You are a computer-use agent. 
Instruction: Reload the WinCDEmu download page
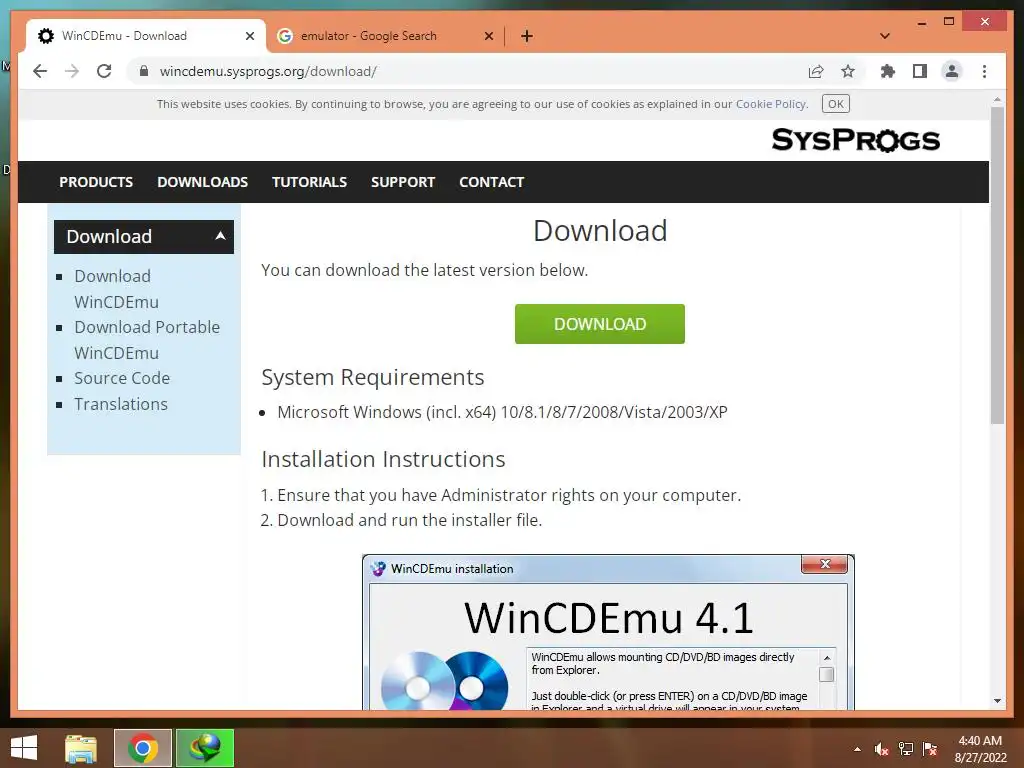104,71
